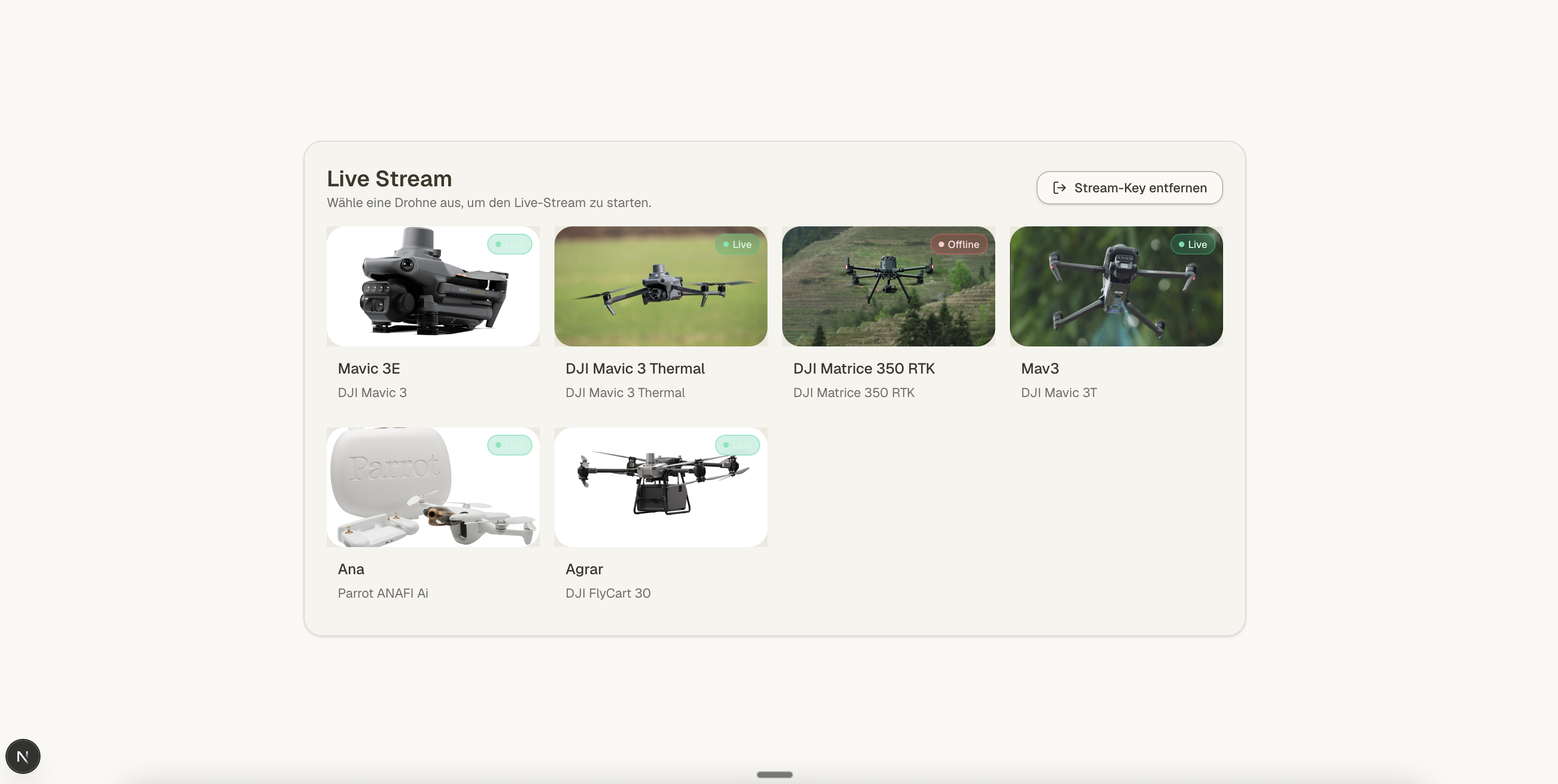
Task: Open the Mavic 3E title link
Action: [369, 369]
